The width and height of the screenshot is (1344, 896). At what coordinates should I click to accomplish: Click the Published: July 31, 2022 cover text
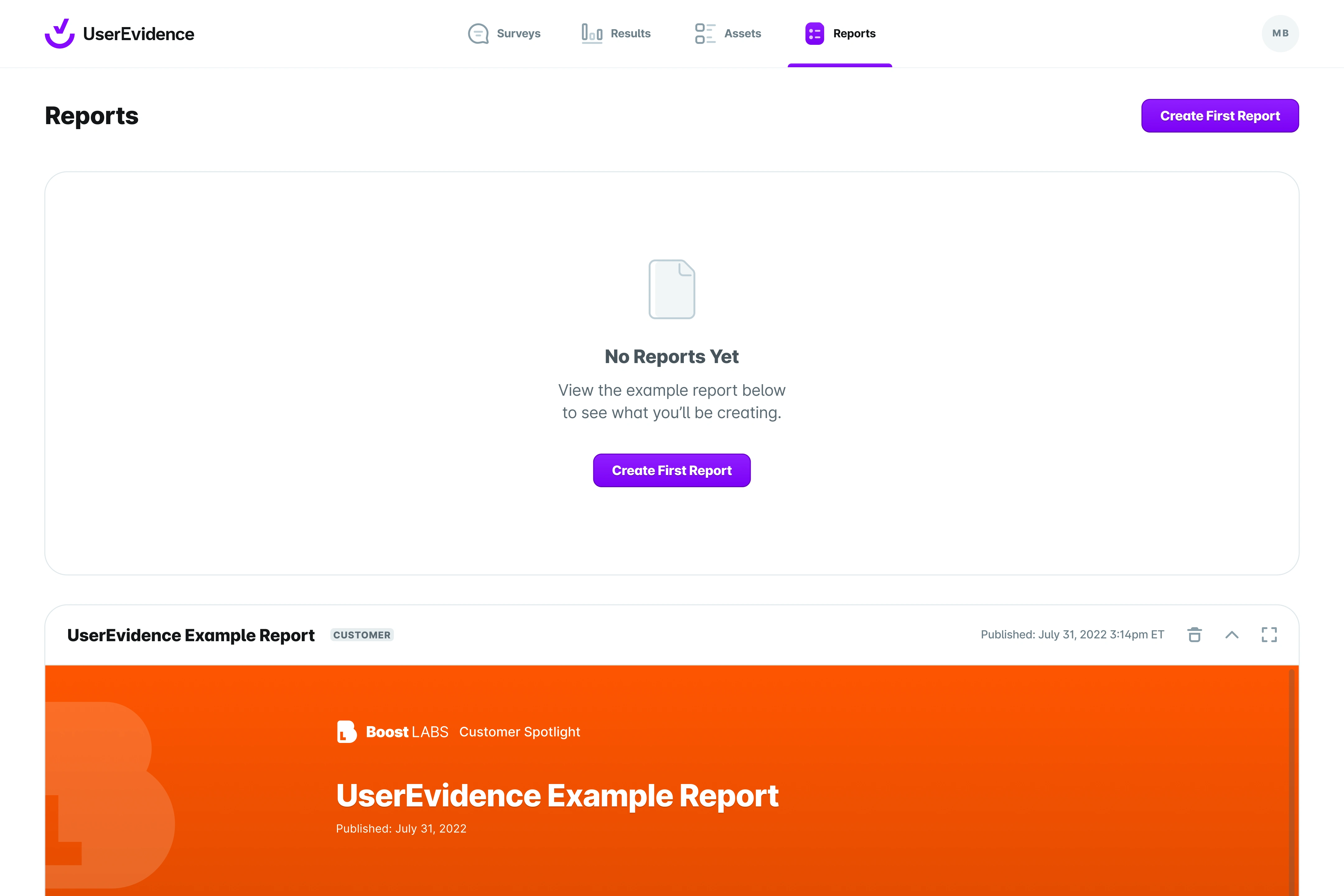[x=401, y=828]
